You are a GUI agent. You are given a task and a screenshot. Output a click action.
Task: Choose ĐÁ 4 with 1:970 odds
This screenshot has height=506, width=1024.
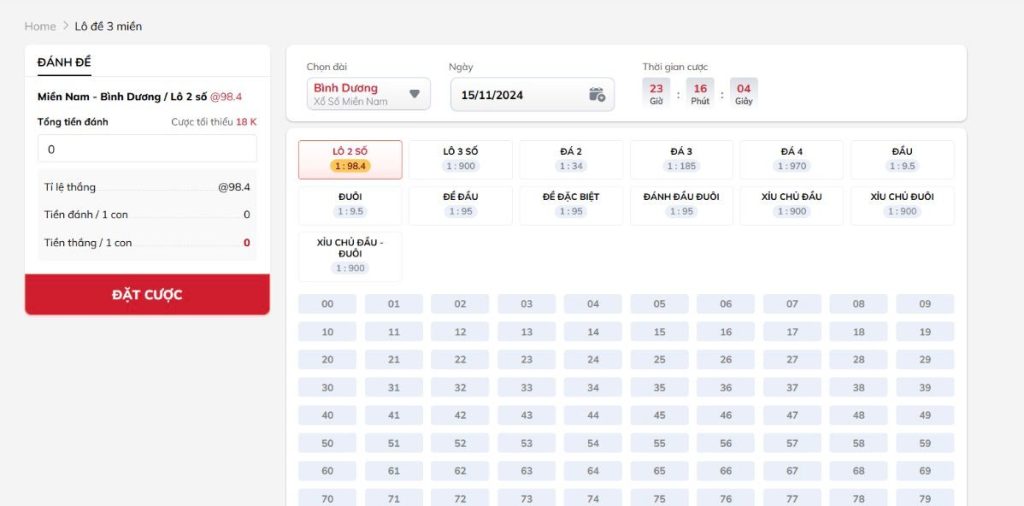(791, 159)
